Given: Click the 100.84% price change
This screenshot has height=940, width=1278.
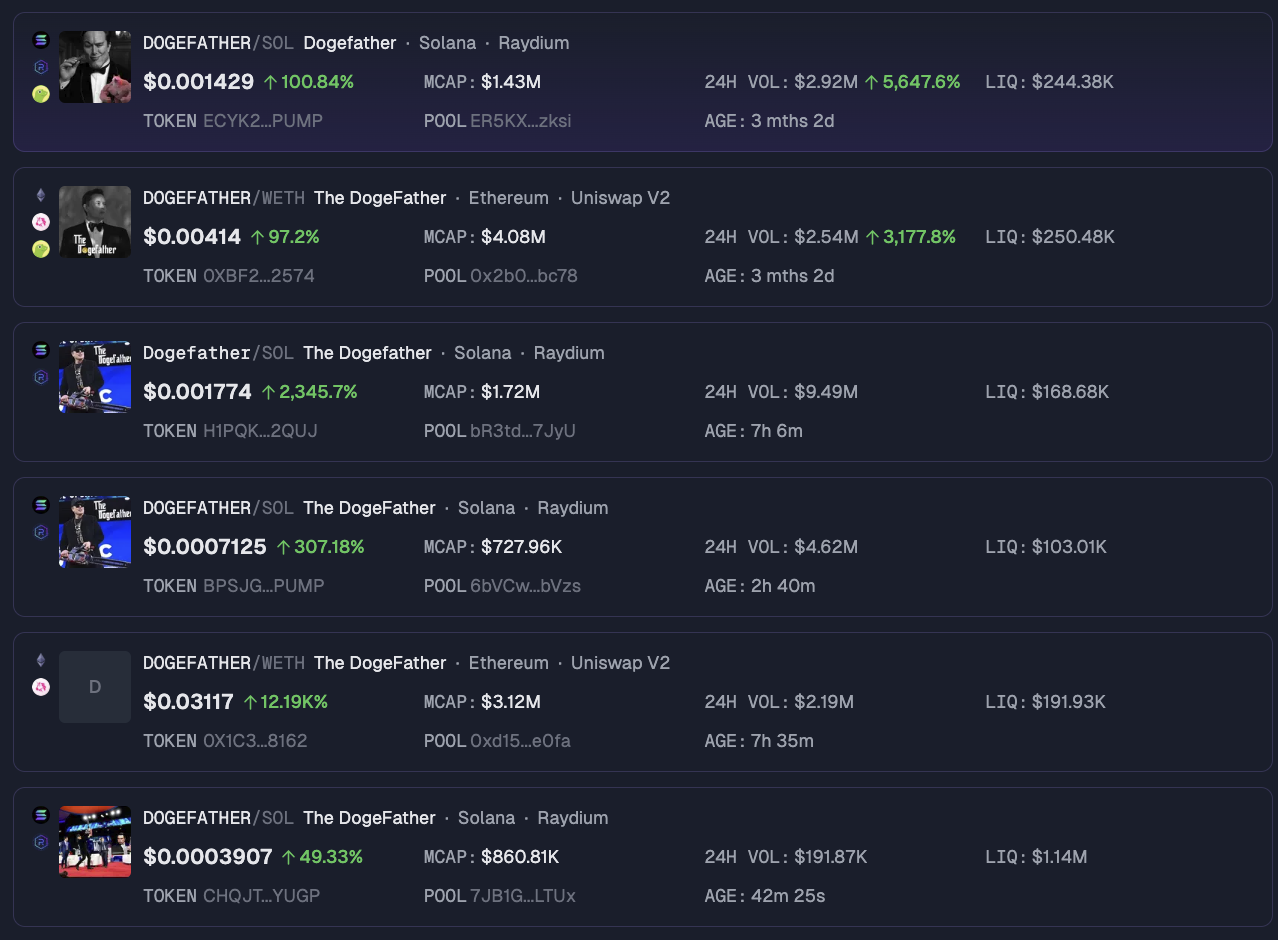Looking at the screenshot, I should pyautogui.click(x=309, y=82).
